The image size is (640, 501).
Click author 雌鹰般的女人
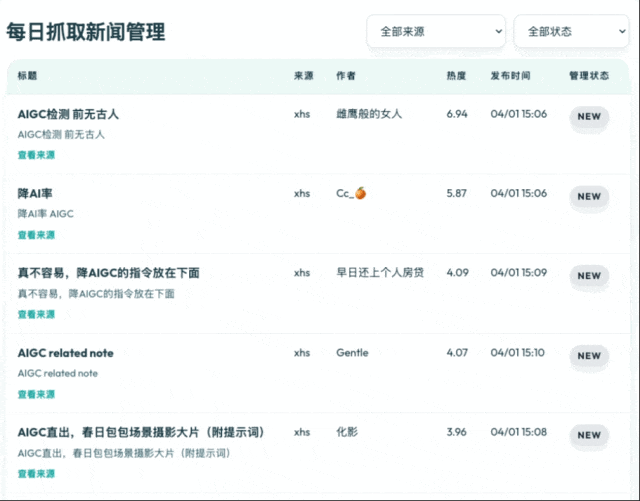[x=369, y=114]
